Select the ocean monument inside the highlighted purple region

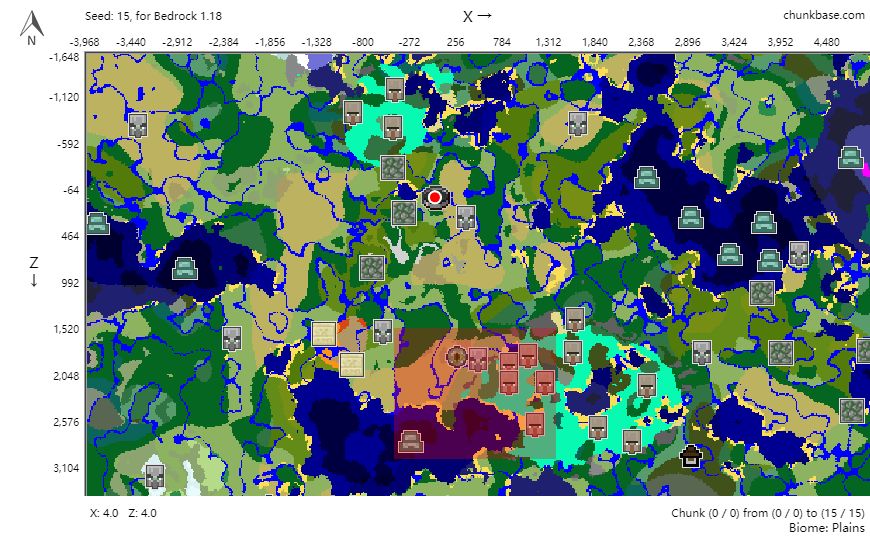[x=411, y=441]
